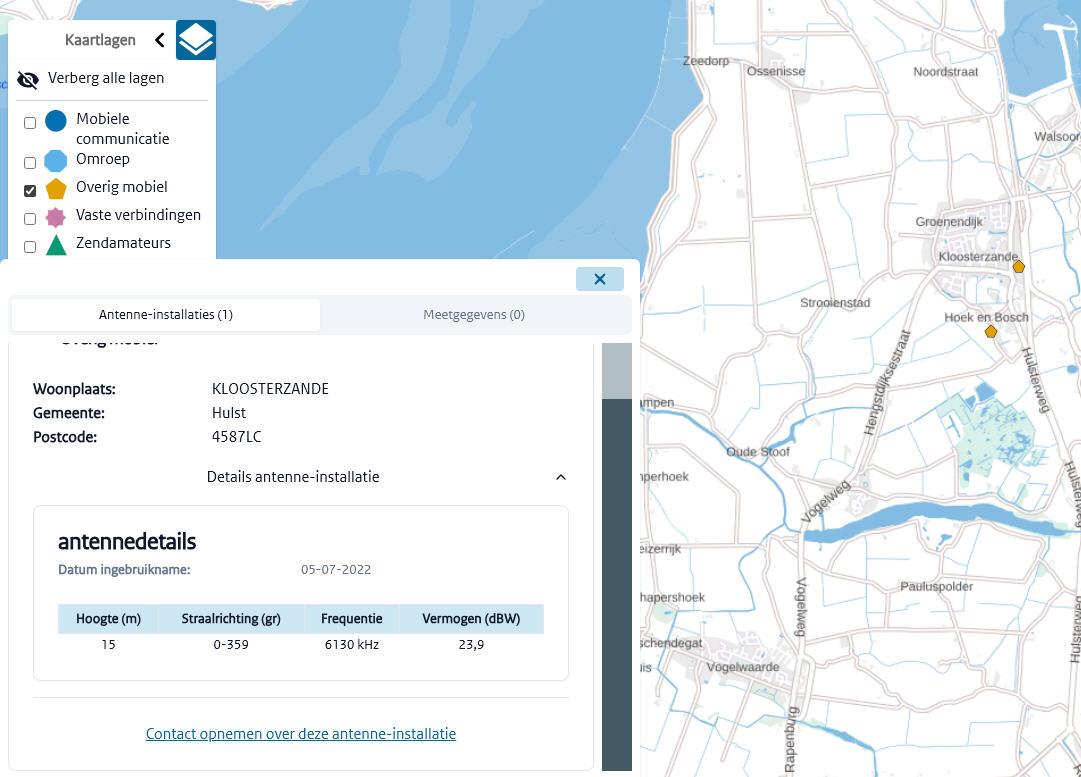Check the Vaste verbindingen layer checkbox

(30, 218)
